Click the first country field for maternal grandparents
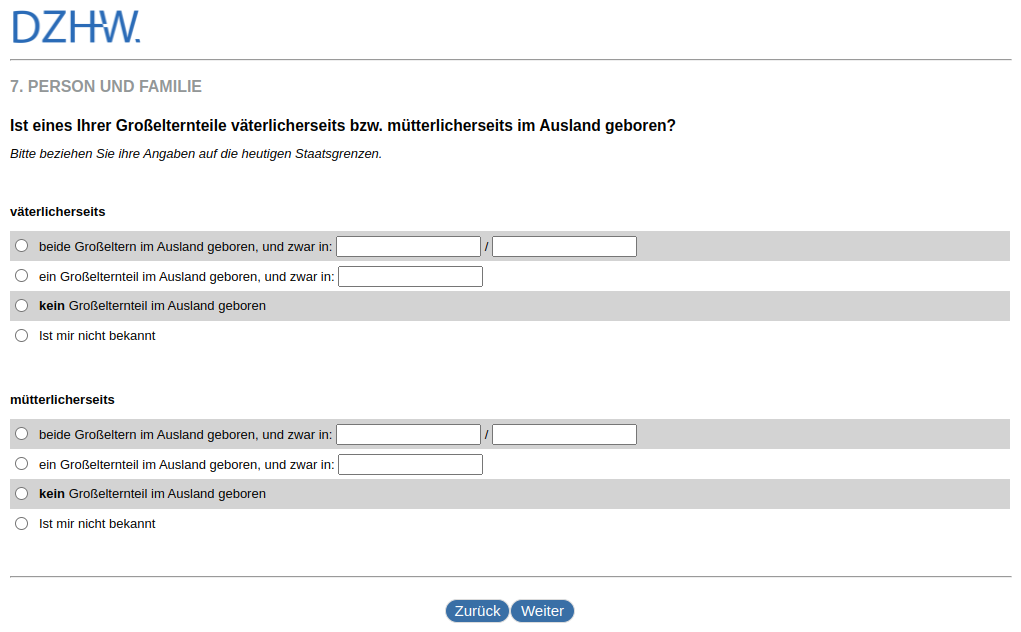 [x=408, y=433]
